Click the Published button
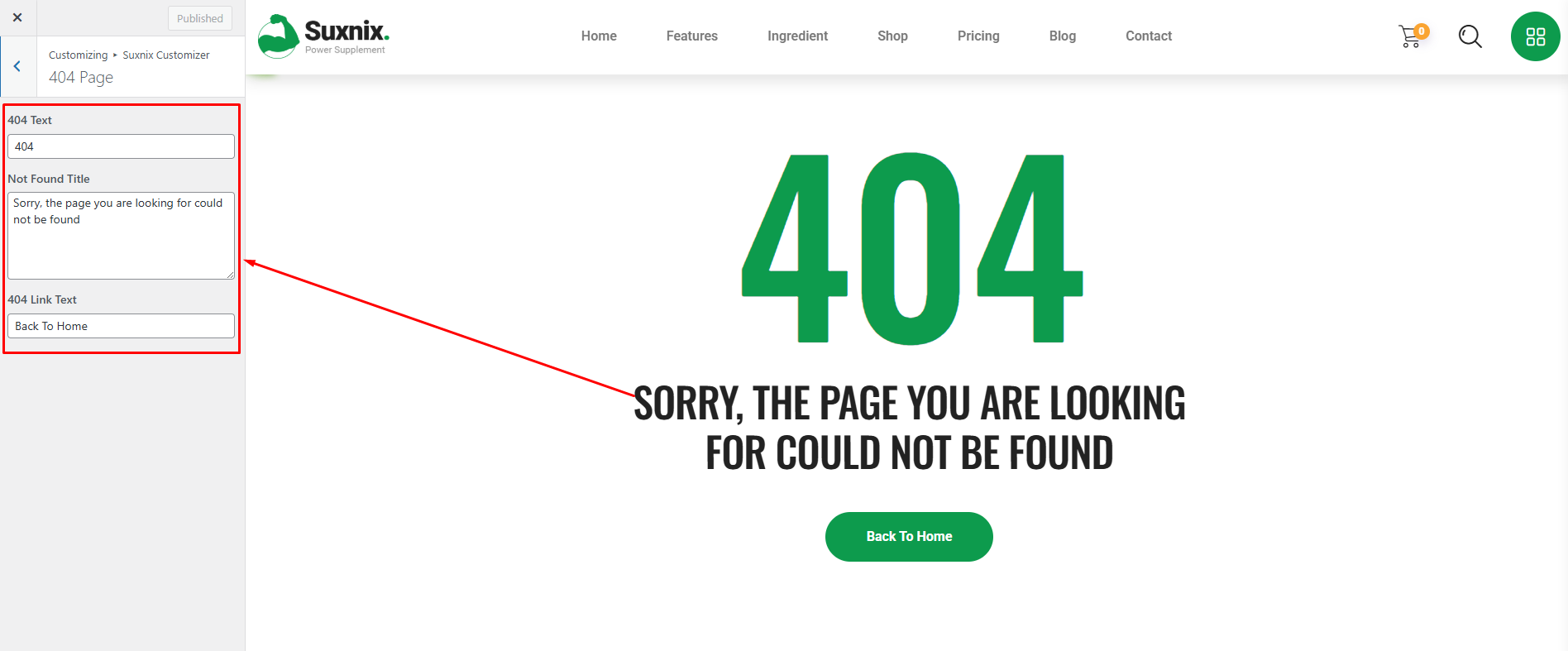 200,18
